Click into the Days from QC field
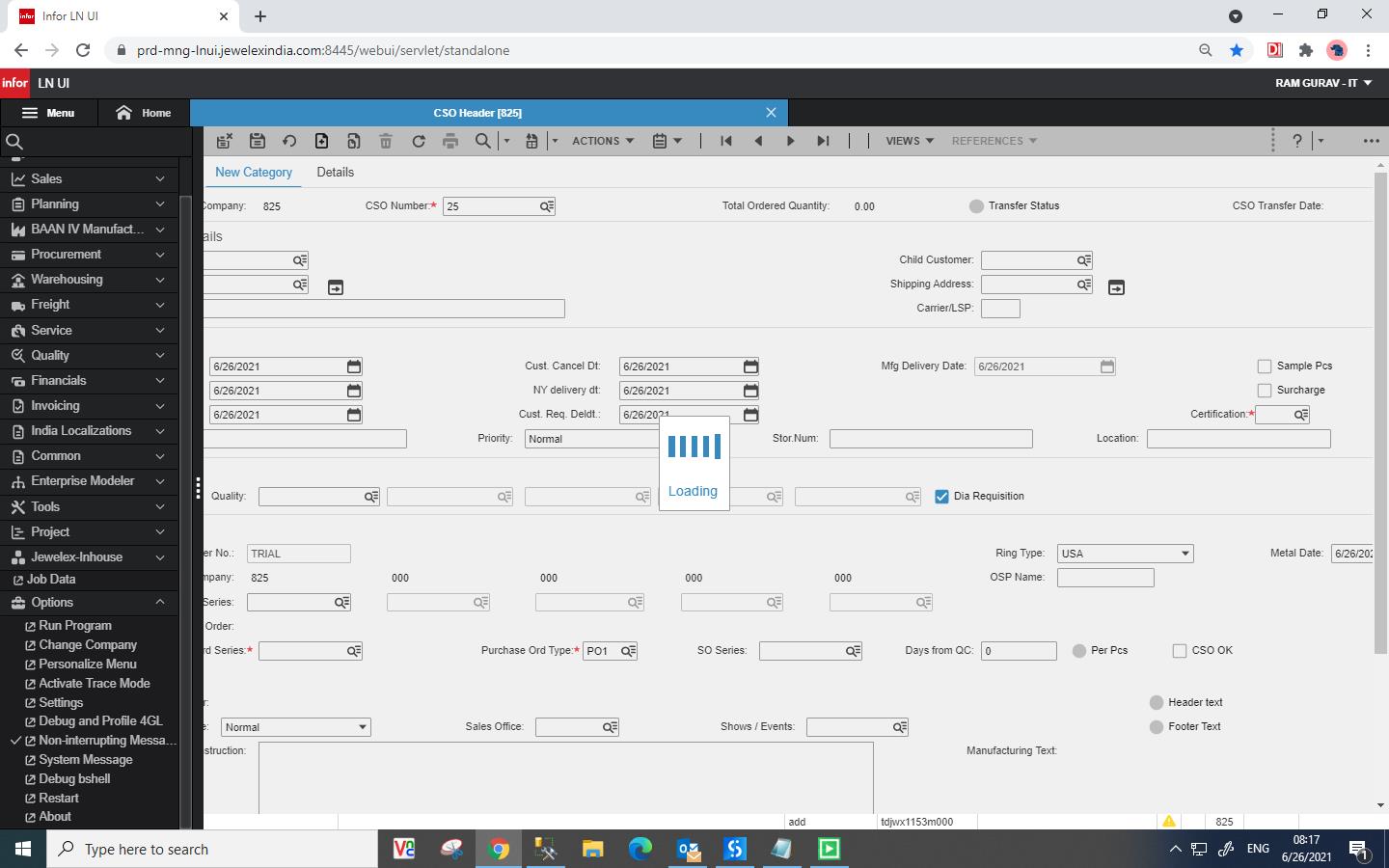This screenshot has width=1389, height=868. point(1019,651)
